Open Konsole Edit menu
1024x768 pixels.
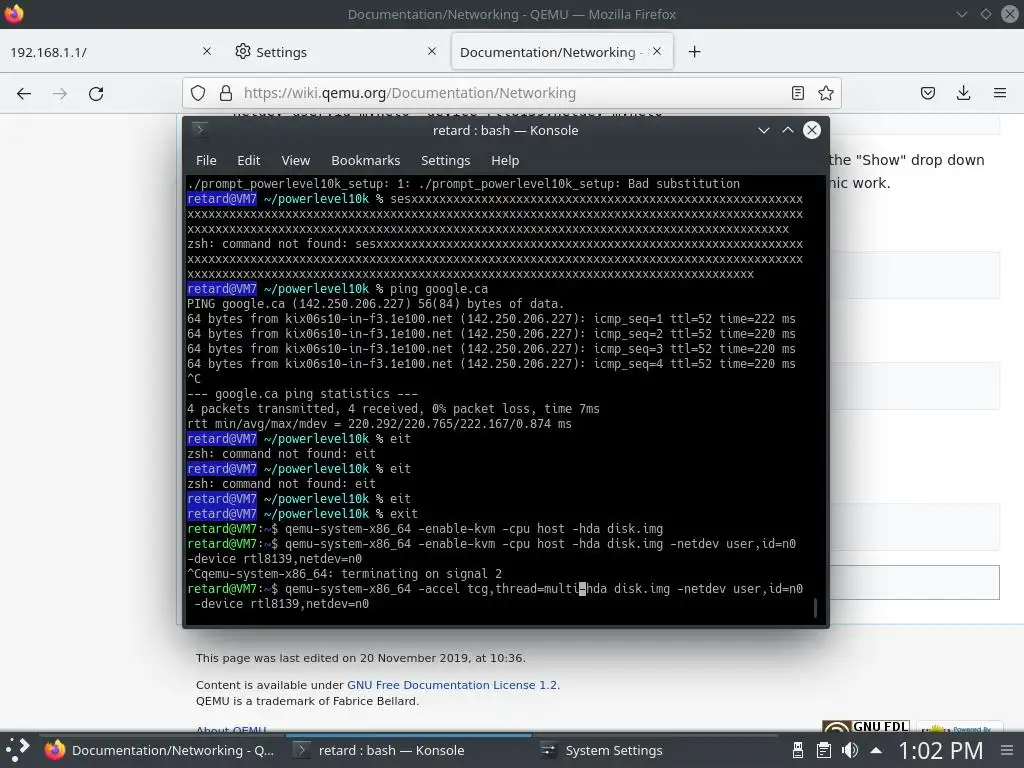[248, 161]
